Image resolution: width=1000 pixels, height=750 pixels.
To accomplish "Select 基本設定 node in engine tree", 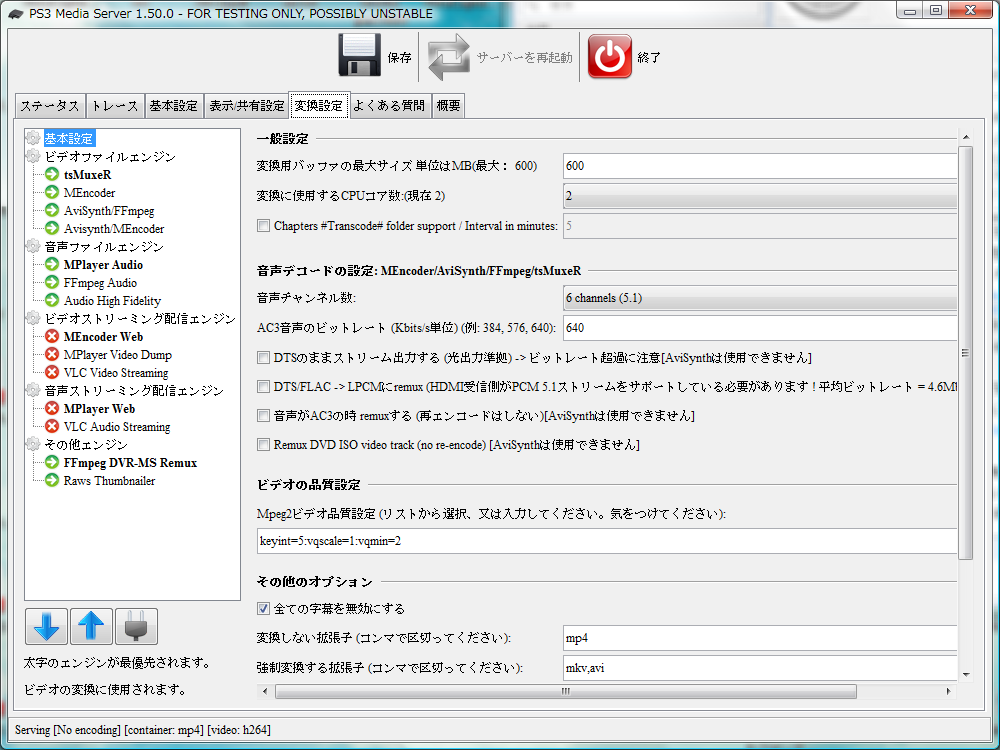I will pyautogui.click(x=69, y=138).
